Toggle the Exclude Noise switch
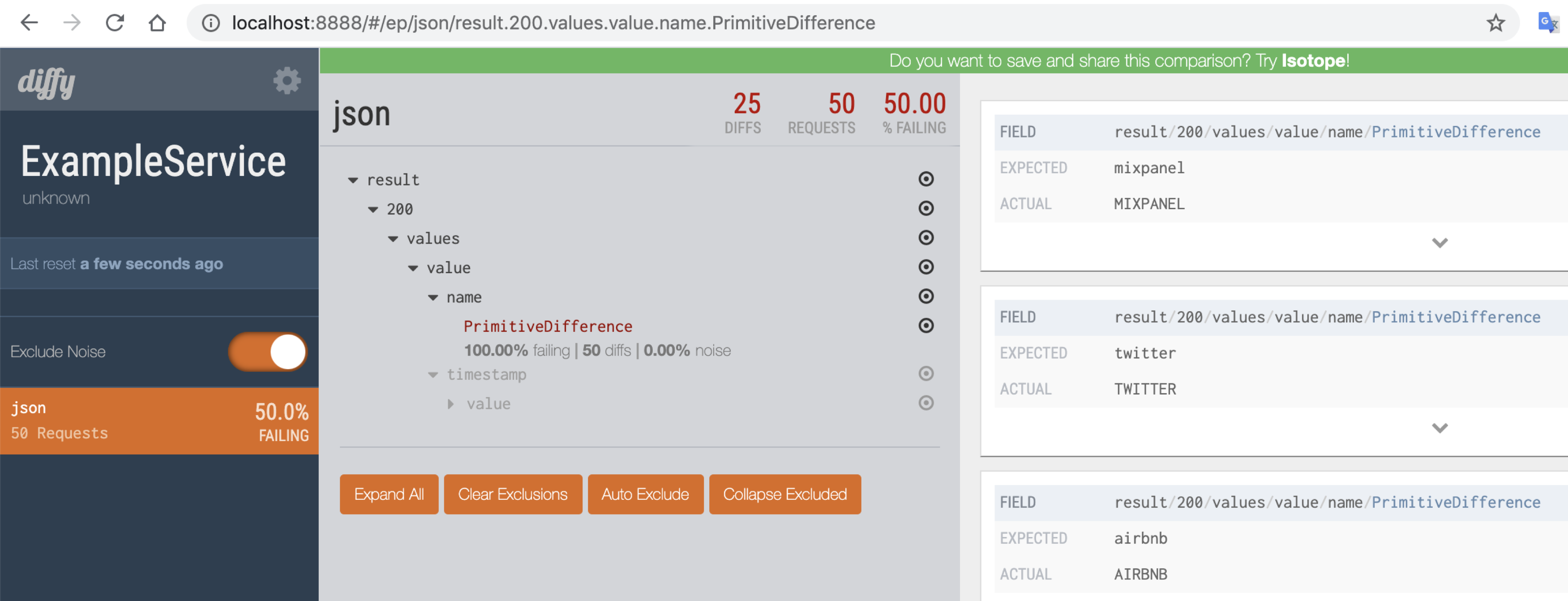Image resolution: width=1568 pixels, height=601 pixels. tap(268, 352)
